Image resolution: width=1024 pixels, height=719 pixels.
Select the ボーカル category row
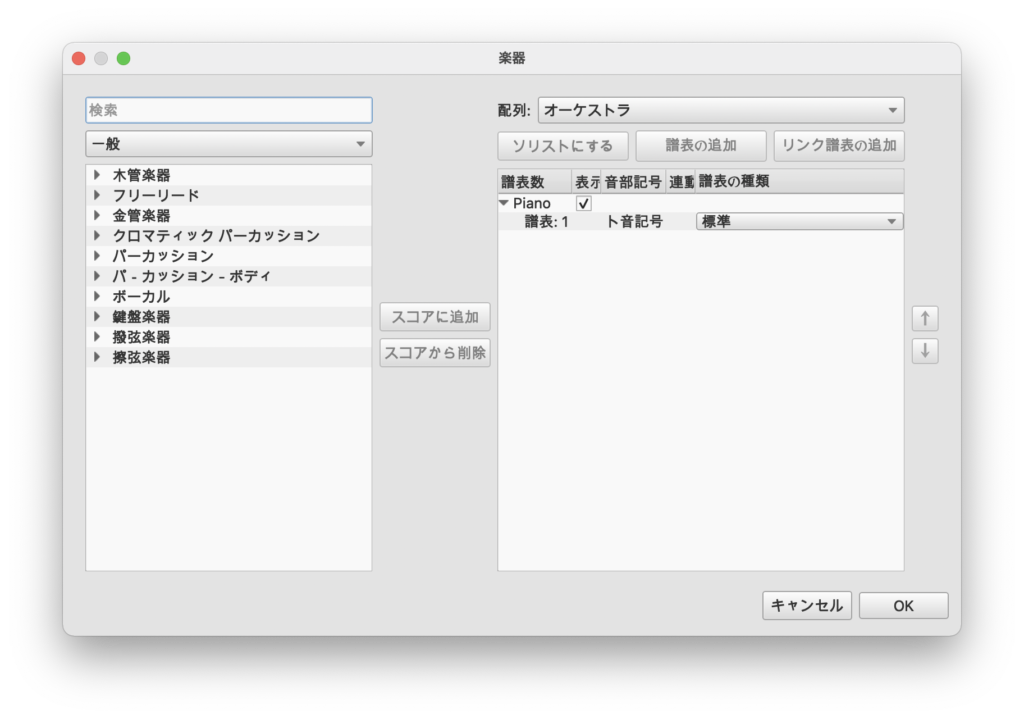pyautogui.click(x=141, y=297)
